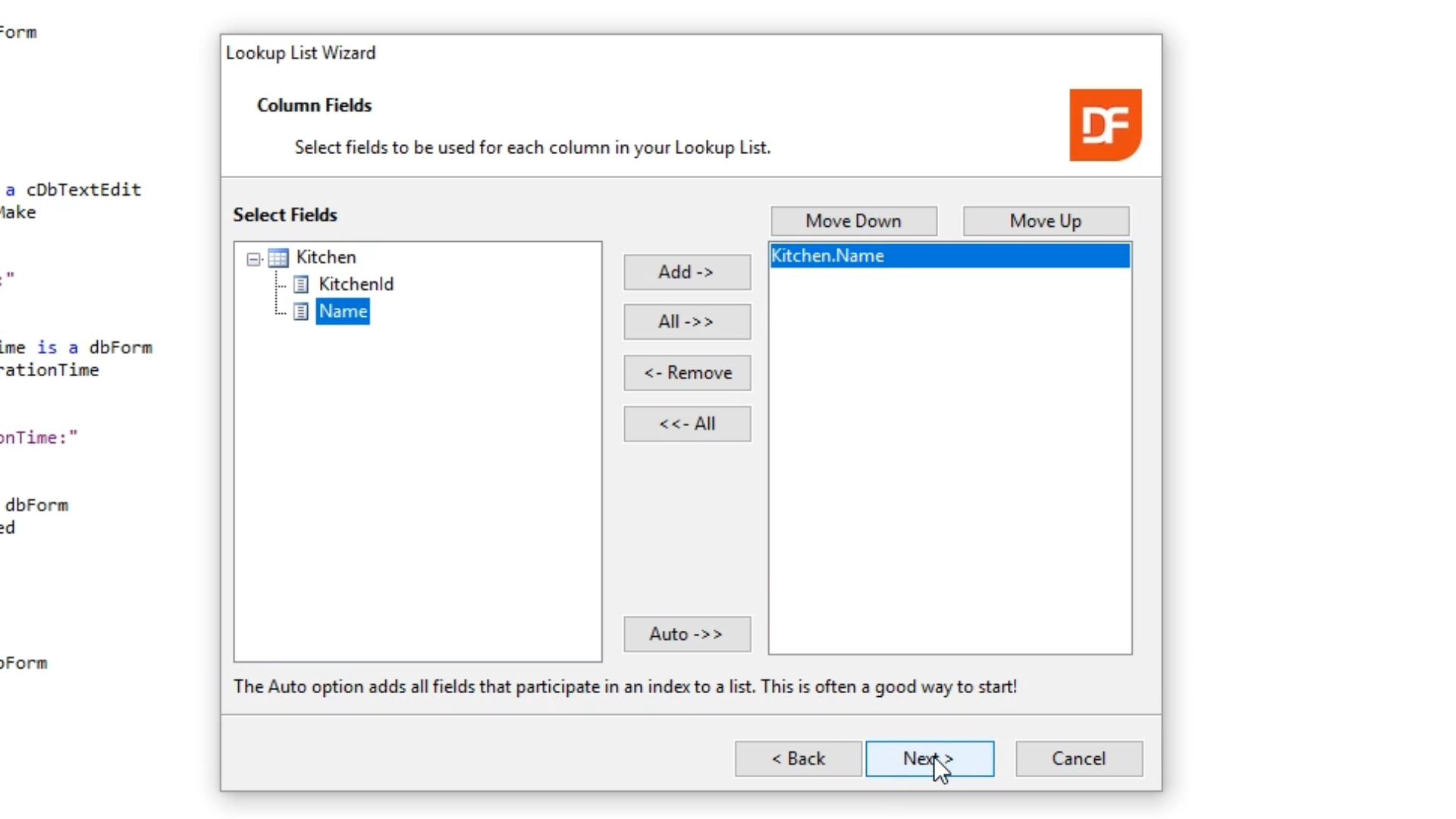Click the Name field icon
The height and width of the screenshot is (819, 1456).
[301, 312]
